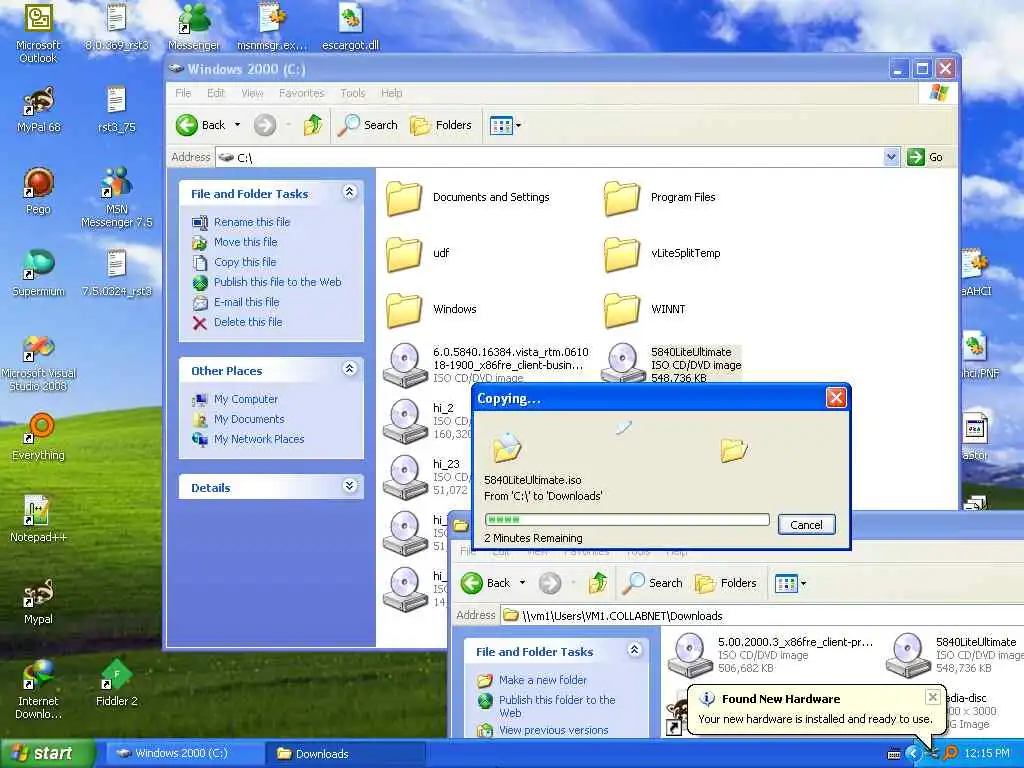Expand the Details panel
1024x768 pixels.
pos(349,486)
